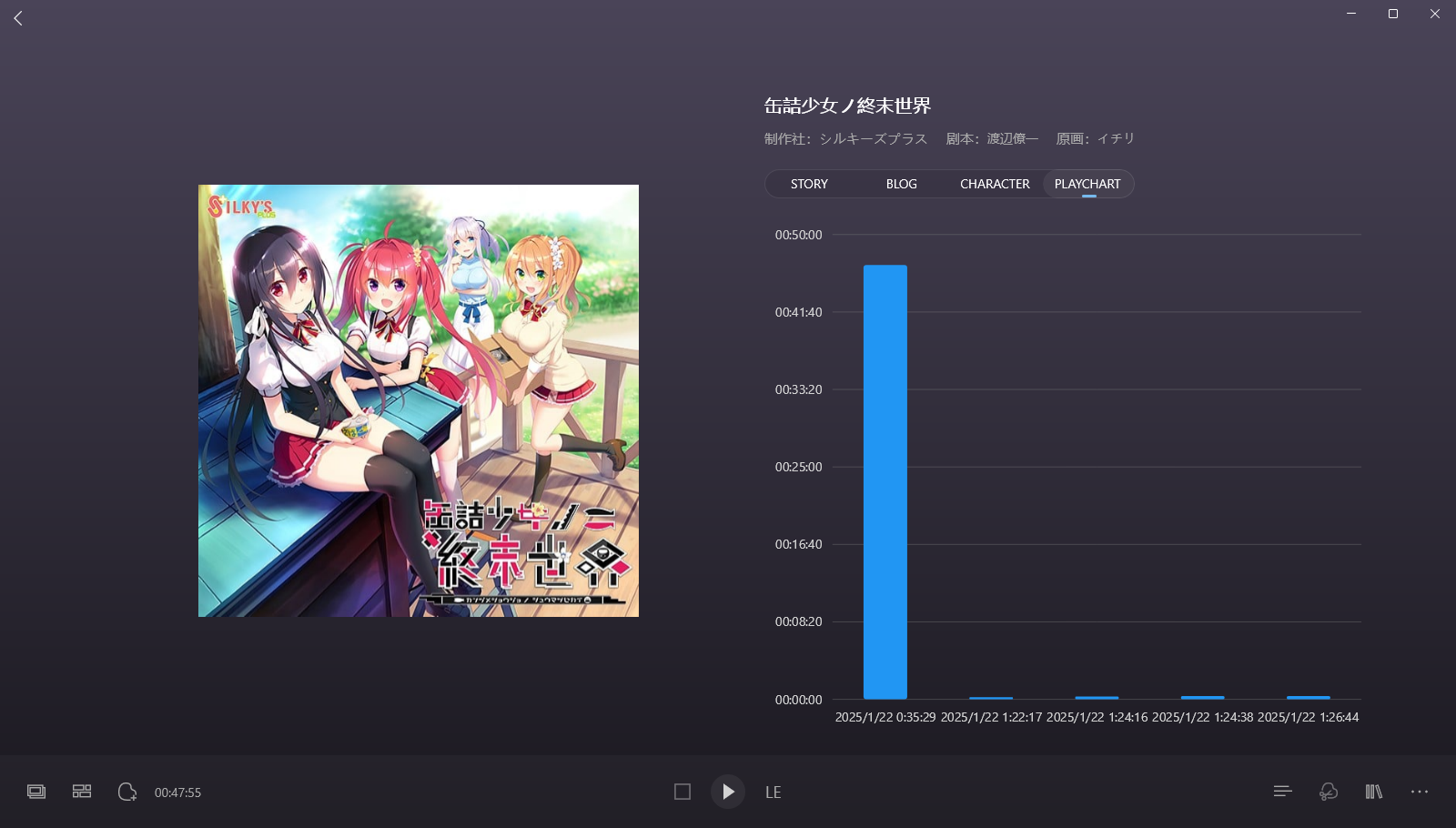Viewport: 1456px width, 828px height.
Task: Click the LE launch mode label
Action: click(x=773, y=793)
